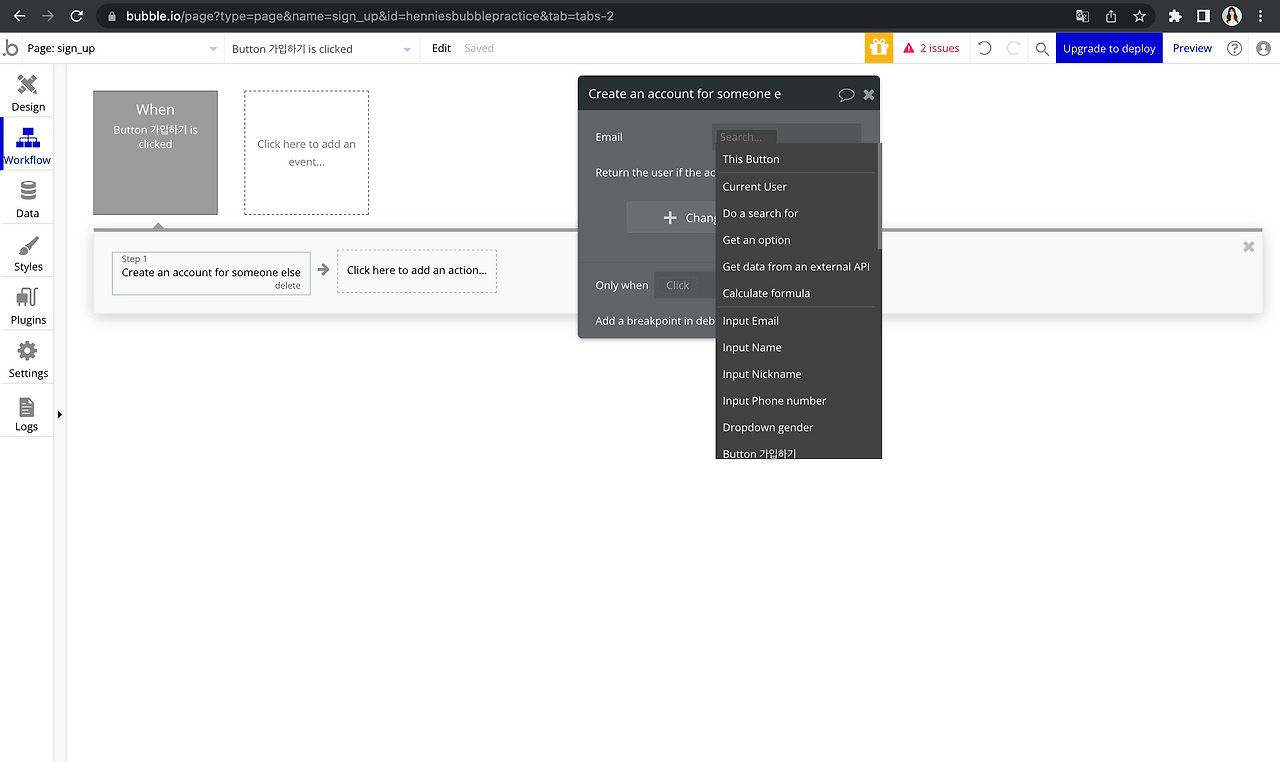The height and width of the screenshot is (762, 1280).
Task: View the 2 issues warning
Action: 931,48
